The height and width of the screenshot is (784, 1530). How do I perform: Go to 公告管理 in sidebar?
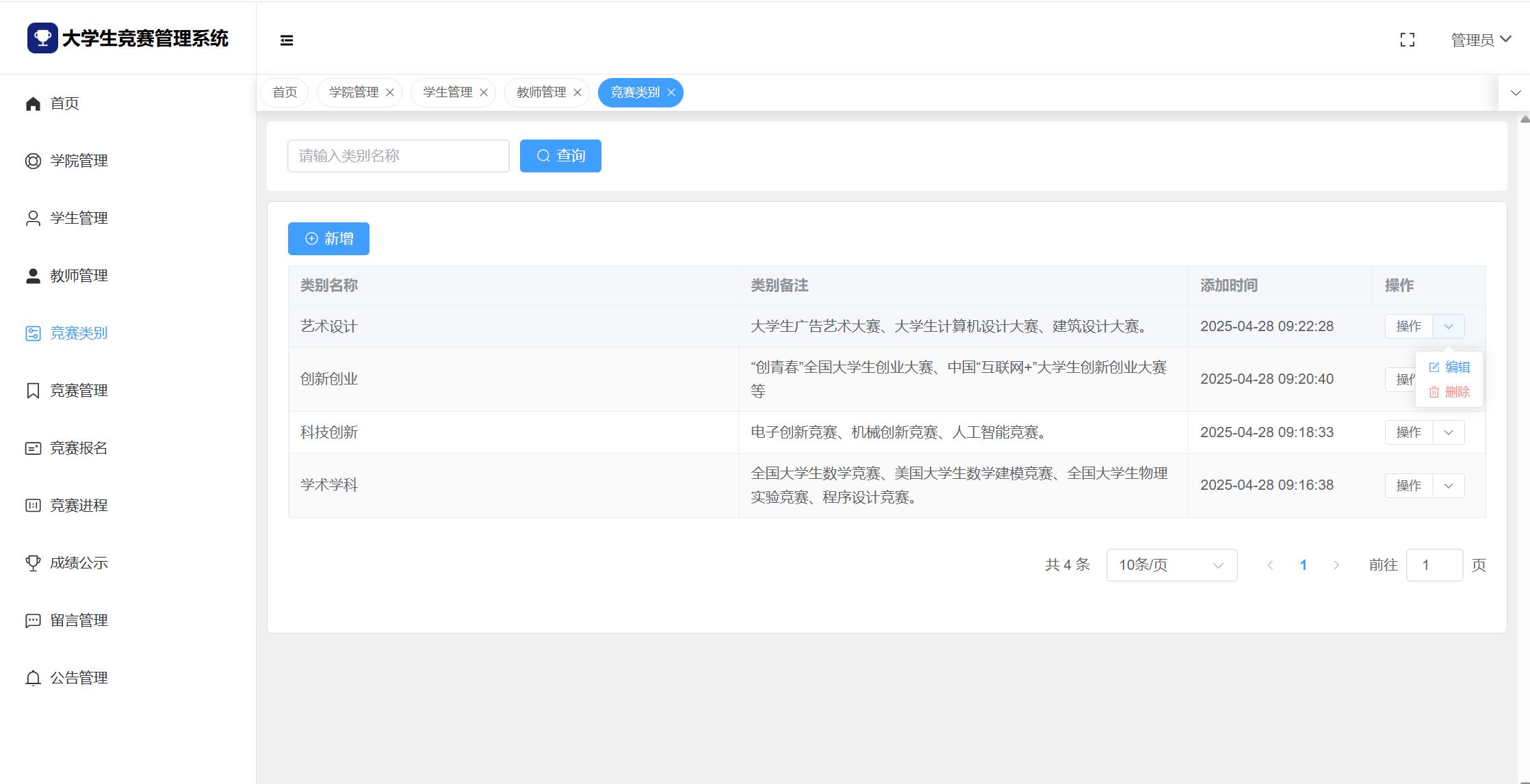point(79,678)
